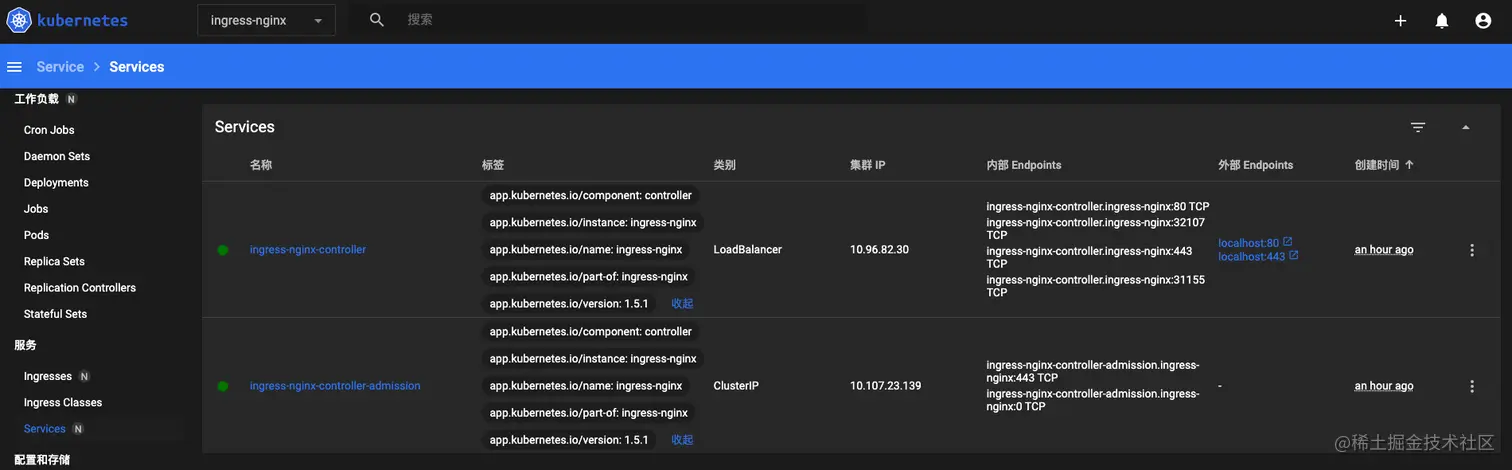The width and height of the screenshot is (1512, 470).
Task: Collapse the Services card with arrow
Action: (x=1466, y=127)
